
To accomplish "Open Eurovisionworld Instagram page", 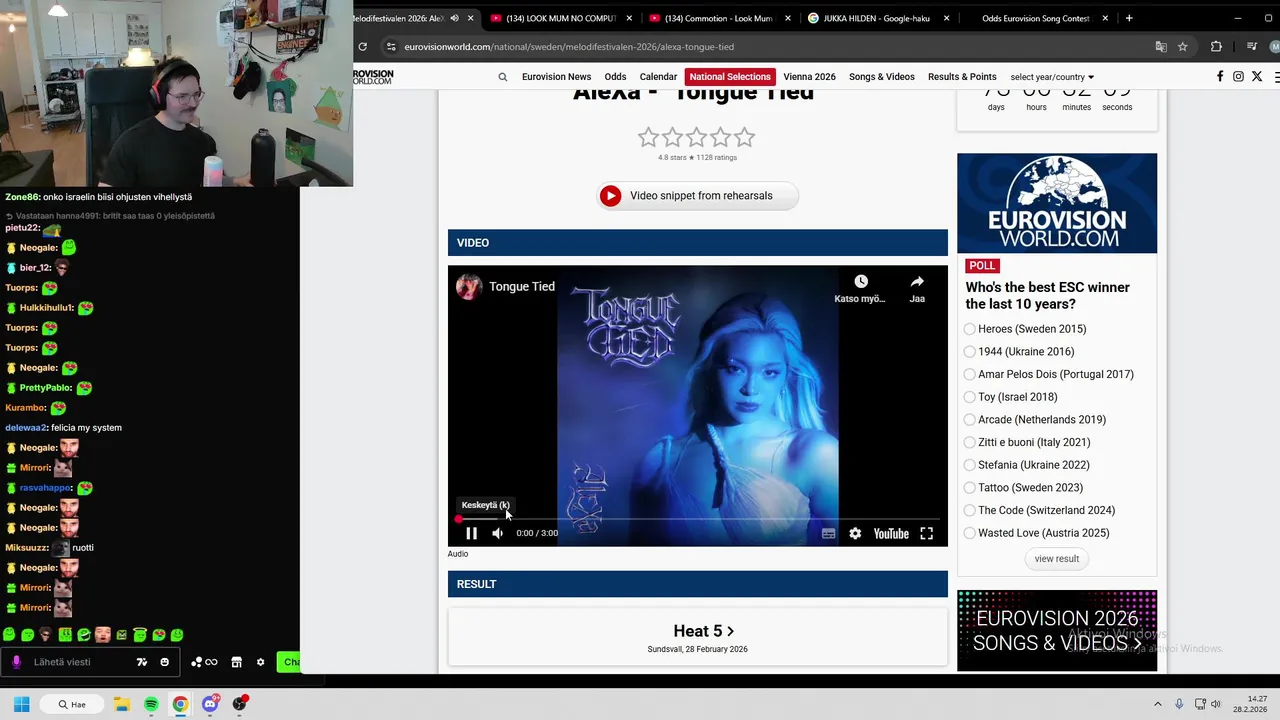I will 1238,77.
